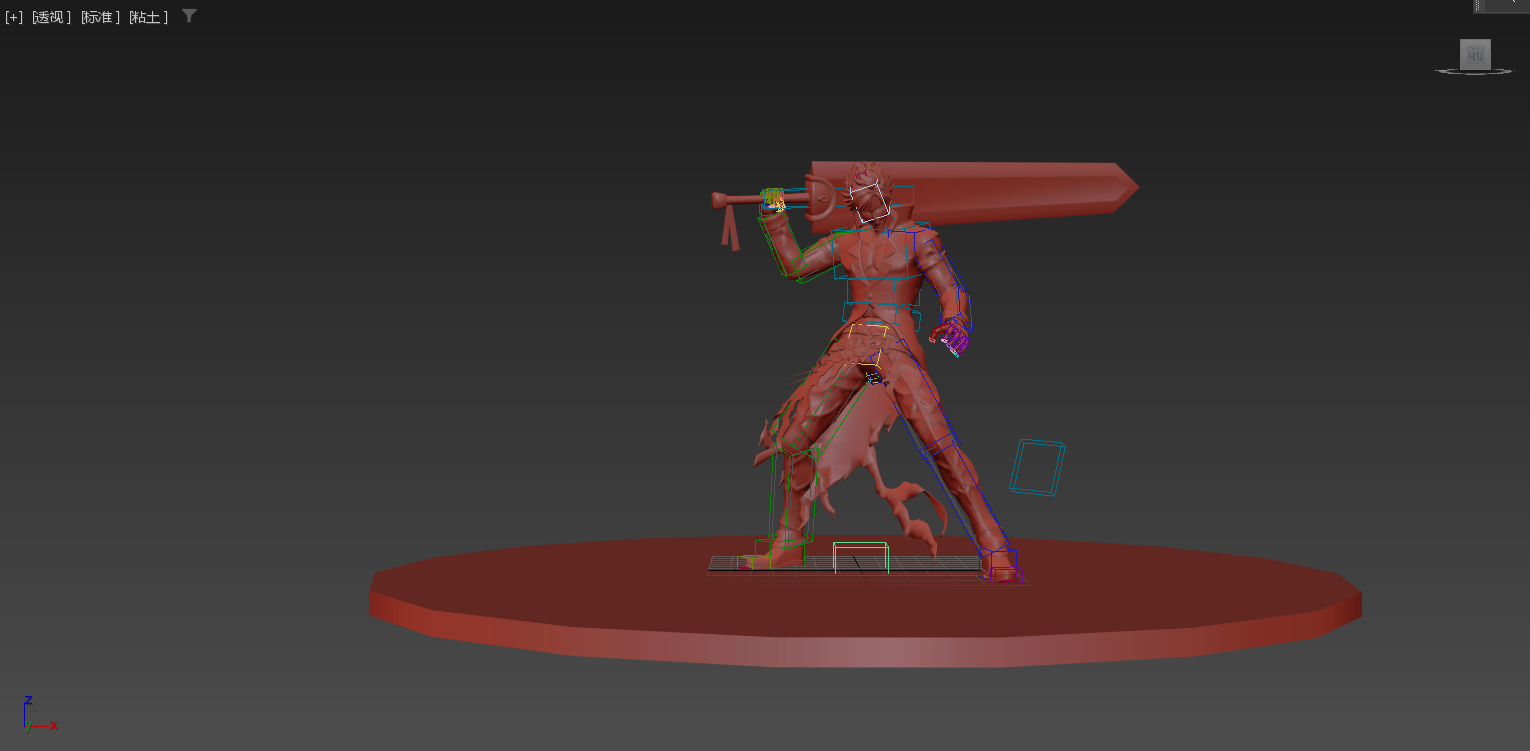The height and width of the screenshot is (751, 1530).
Task: Click the 前 face of the ViewCube
Action: 1475,55
